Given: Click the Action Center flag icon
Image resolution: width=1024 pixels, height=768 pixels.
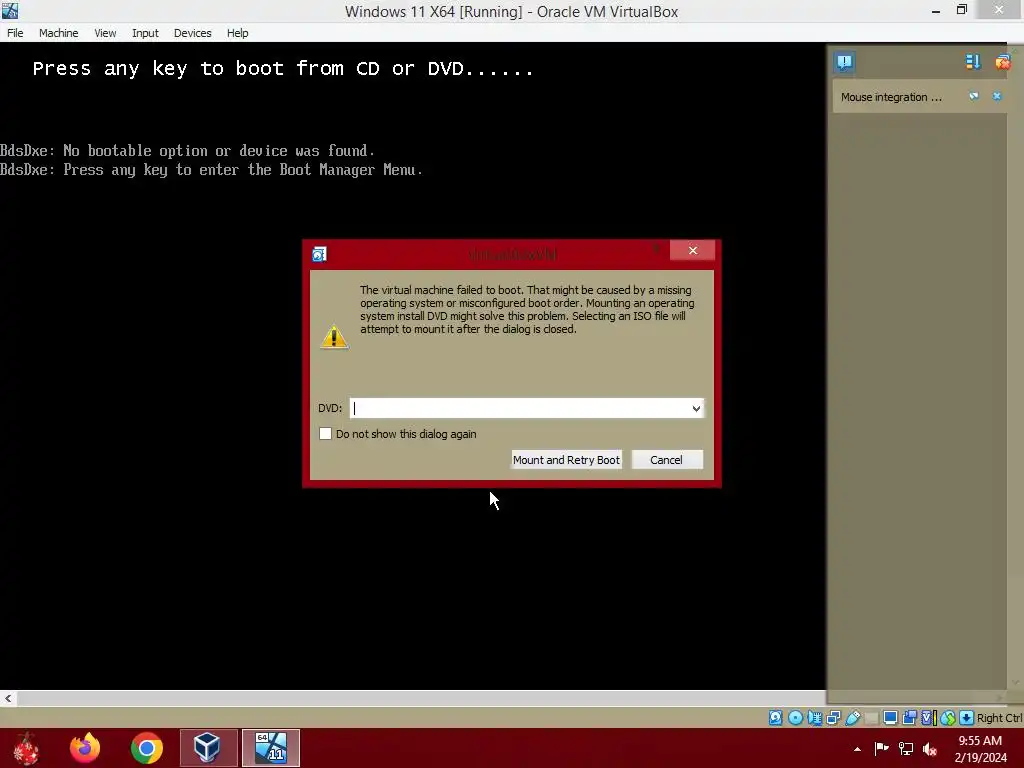Looking at the screenshot, I should [881, 748].
